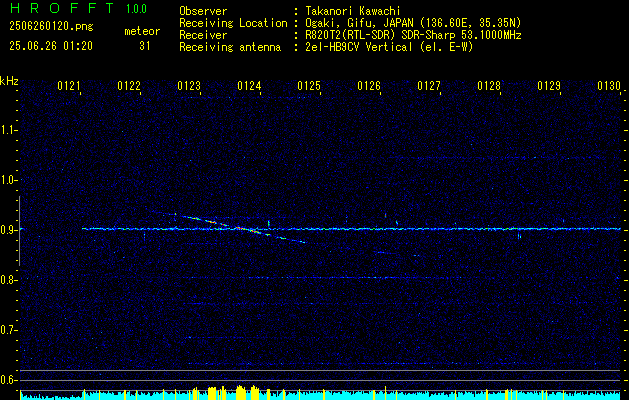Viewport: 629px width, 400px height.
Task: Click the 0.9 kHz axis label
Action: (x=7, y=230)
